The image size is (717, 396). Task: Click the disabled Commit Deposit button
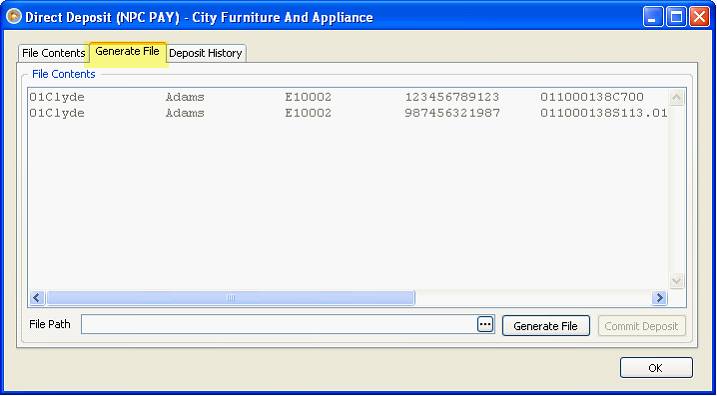coord(642,326)
